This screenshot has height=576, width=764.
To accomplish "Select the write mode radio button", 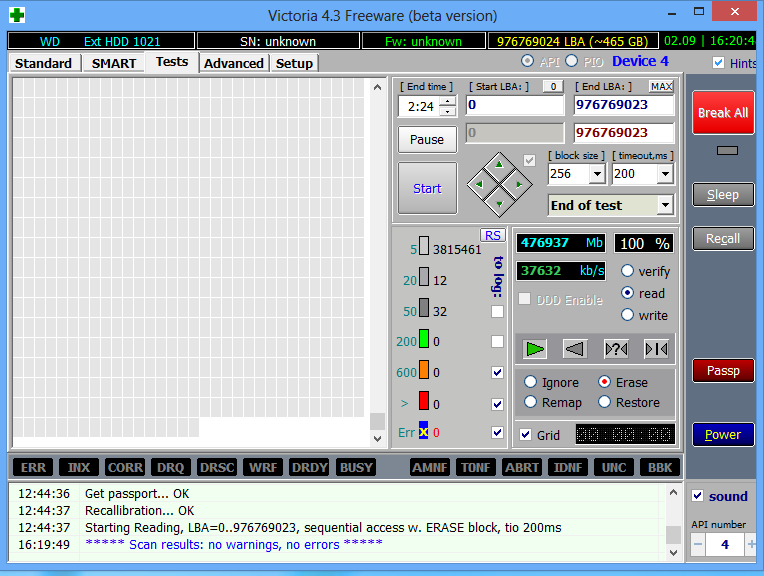I will pos(628,315).
